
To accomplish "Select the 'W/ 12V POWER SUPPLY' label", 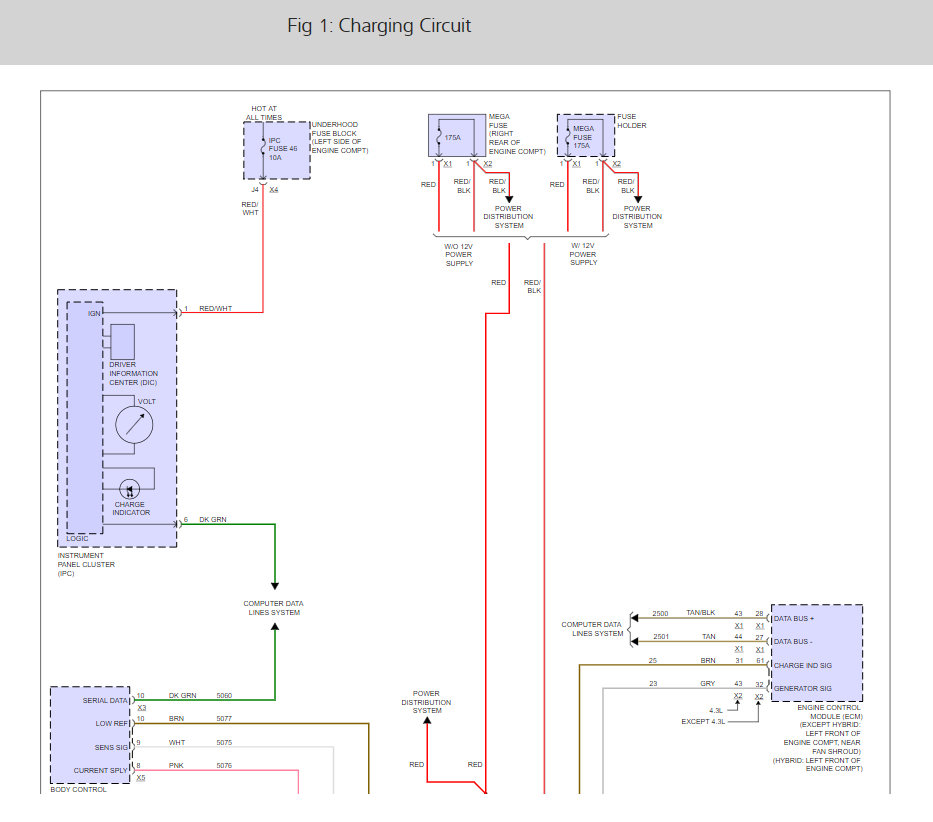I will click(x=583, y=254).
